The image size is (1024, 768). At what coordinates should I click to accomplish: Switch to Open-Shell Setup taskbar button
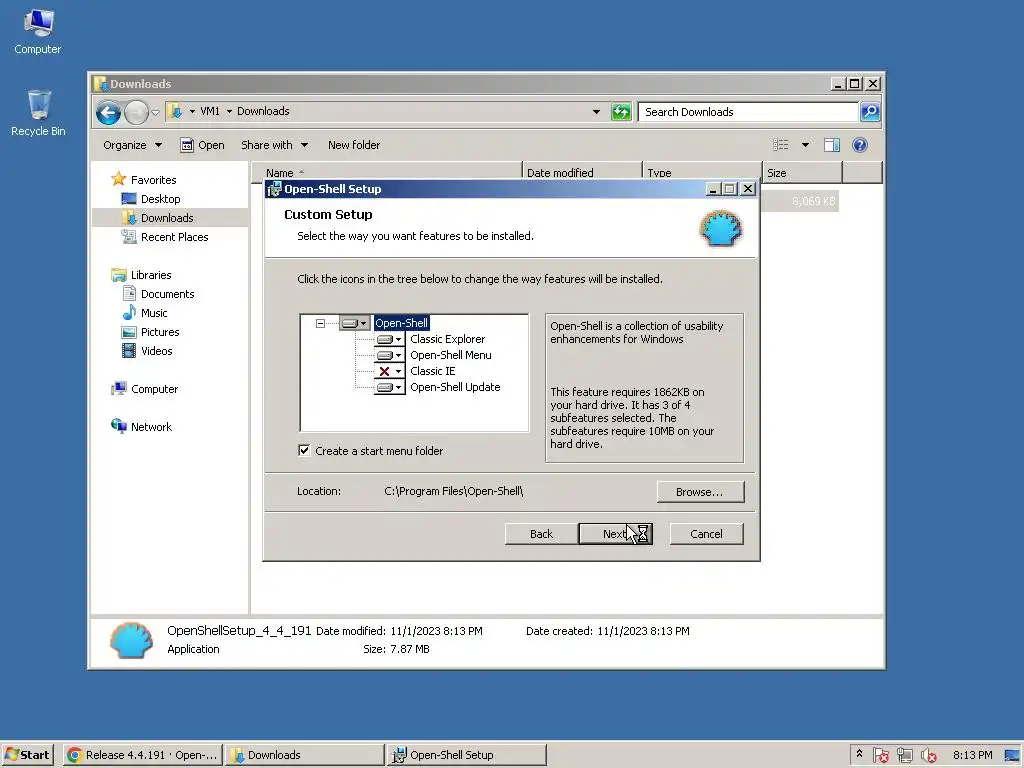click(x=467, y=755)
